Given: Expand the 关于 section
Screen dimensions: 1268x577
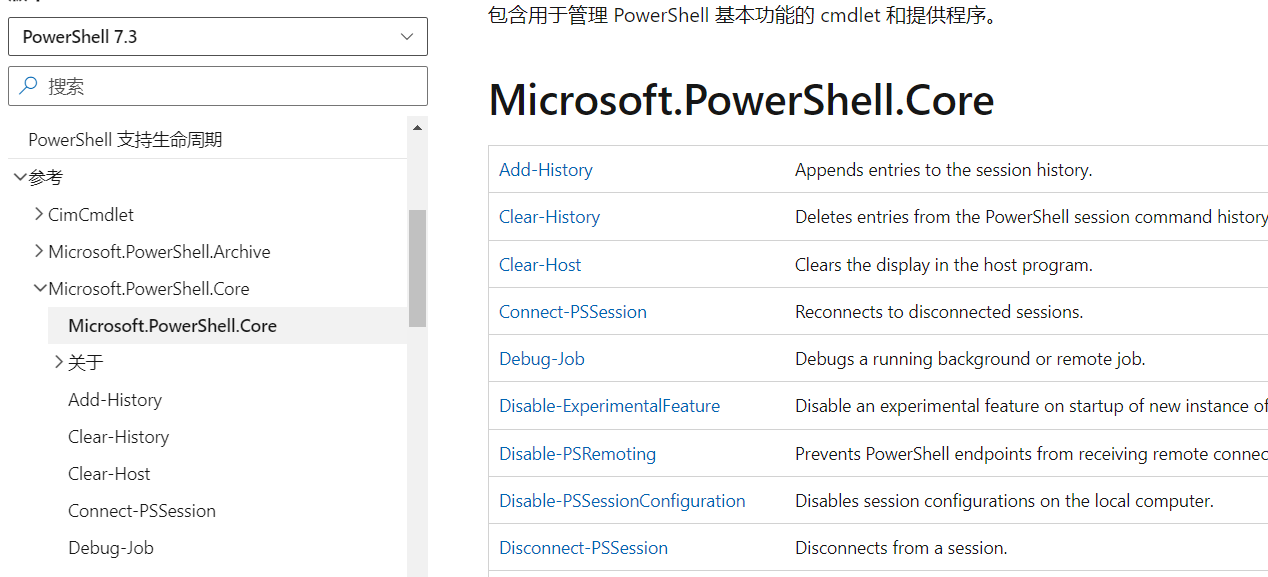Looking at the screenshot, I should [58, 362].
